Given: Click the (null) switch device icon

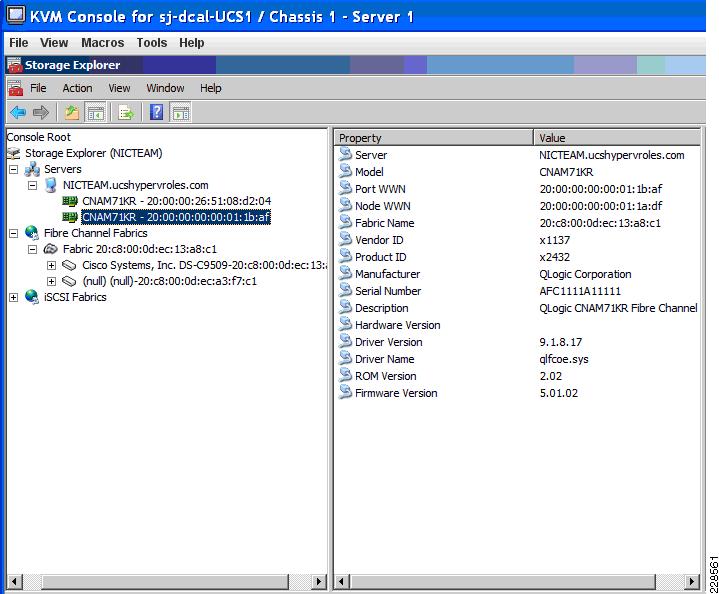Looking at the screenshot, I should [69, 281].
